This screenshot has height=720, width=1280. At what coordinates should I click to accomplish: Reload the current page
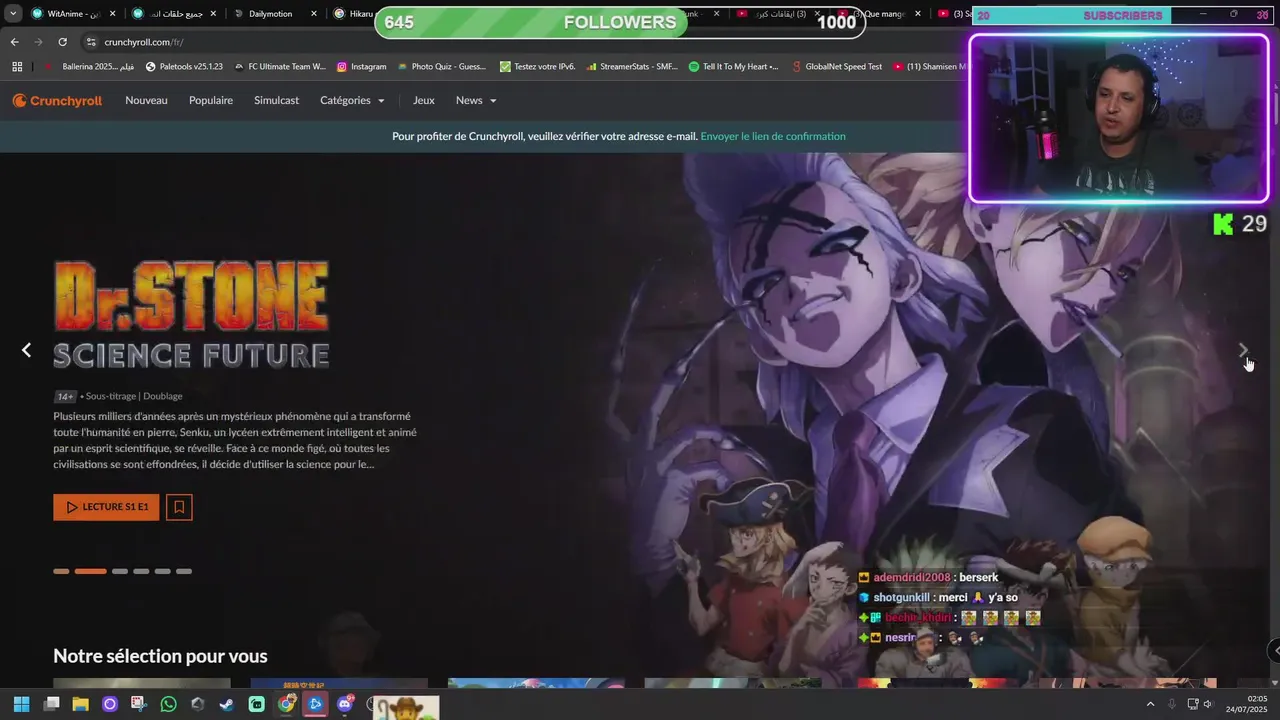pos(62,42)
